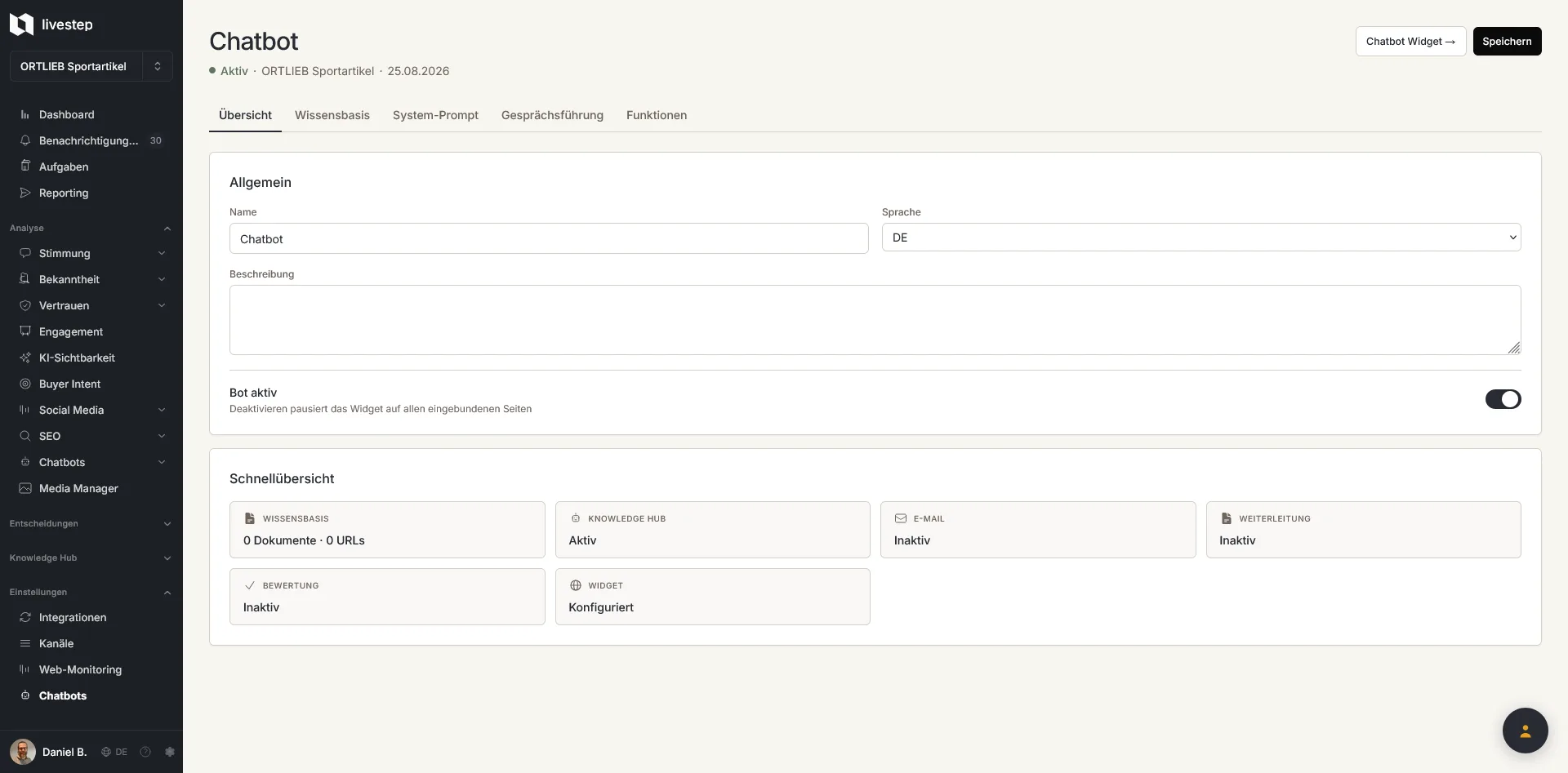Click the Web-Monitoring bars icon
Viewport: 1568px width, 773px height.
pos(25,669)
